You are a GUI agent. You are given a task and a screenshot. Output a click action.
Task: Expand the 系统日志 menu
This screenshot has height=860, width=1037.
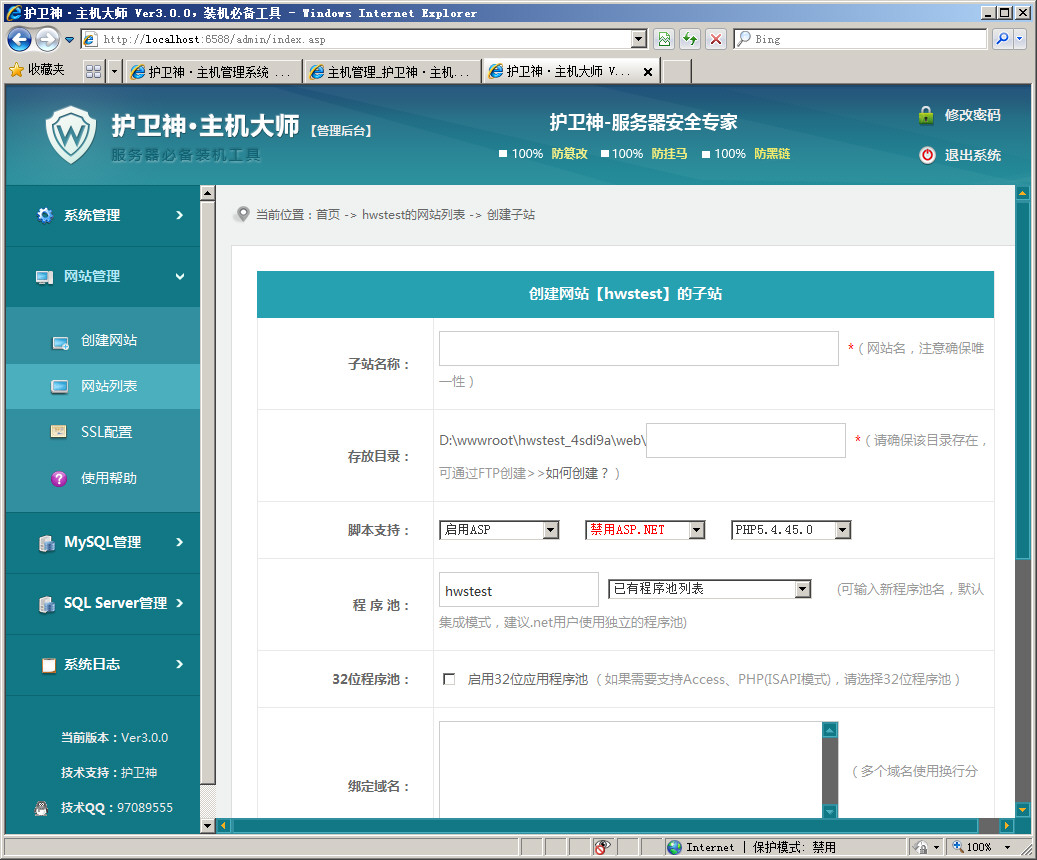(103, 665)
